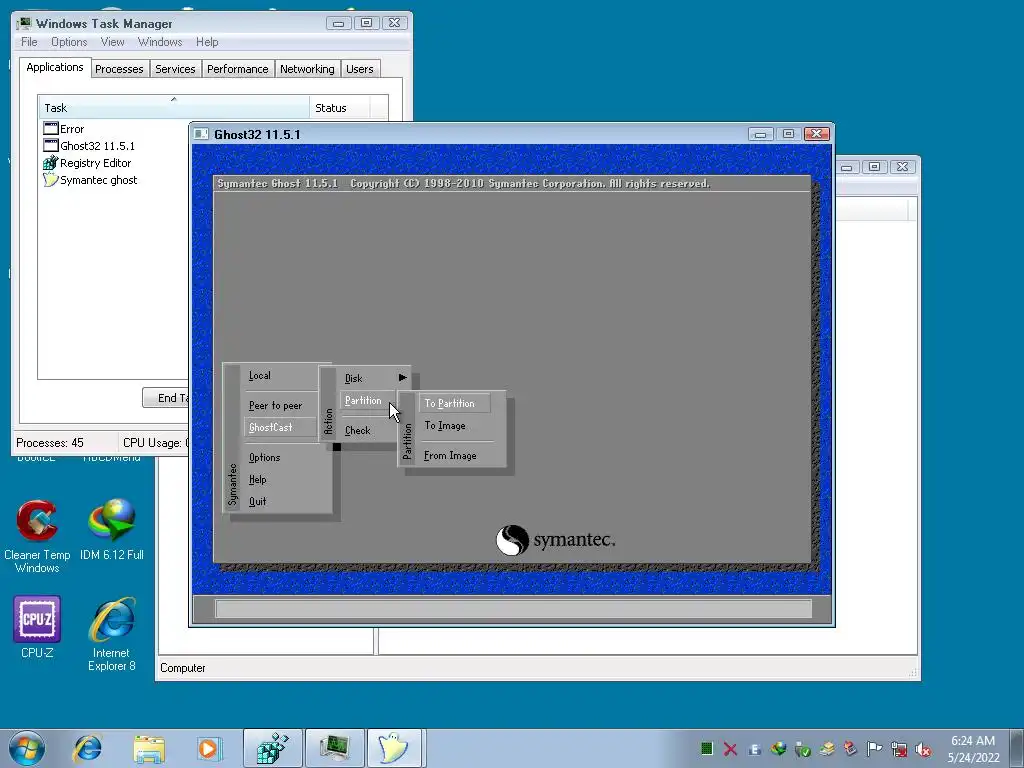Click the Registry Editor task row icon
This screenshot has height=768, width=1024.
(x=50, y=163)
